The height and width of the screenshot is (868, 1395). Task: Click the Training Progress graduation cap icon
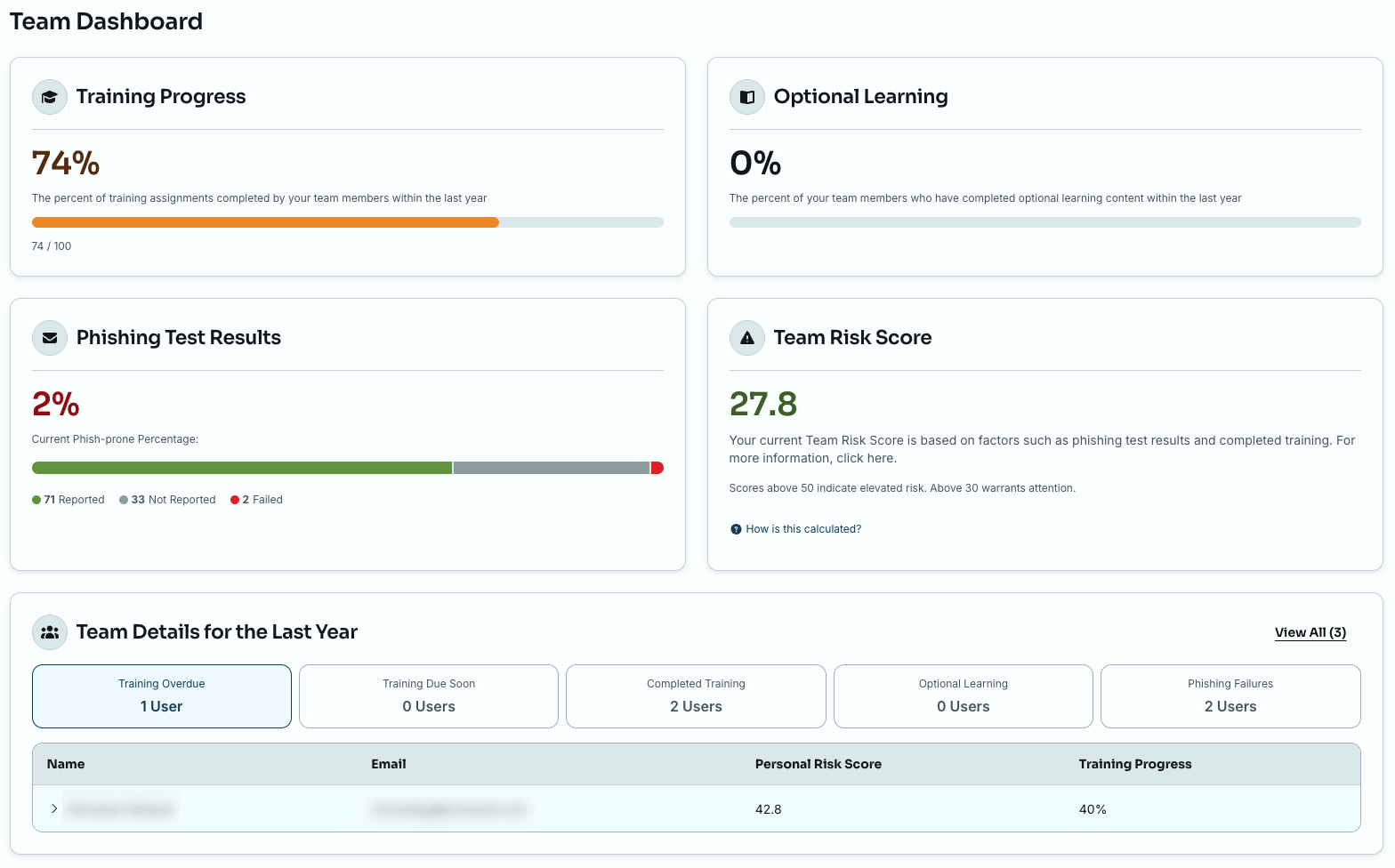click(50, 97)
